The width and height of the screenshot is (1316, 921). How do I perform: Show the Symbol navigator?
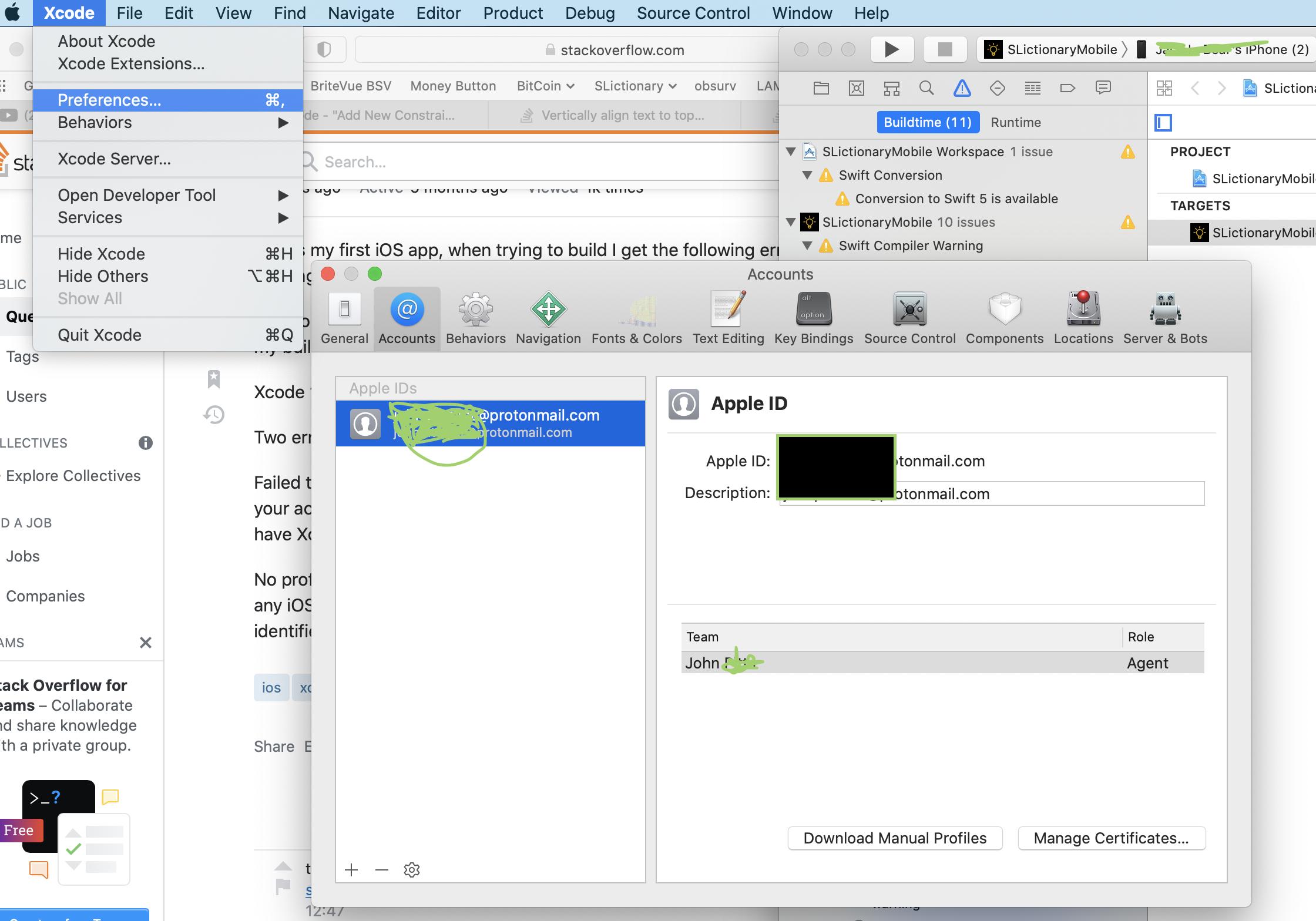point(891,88)
